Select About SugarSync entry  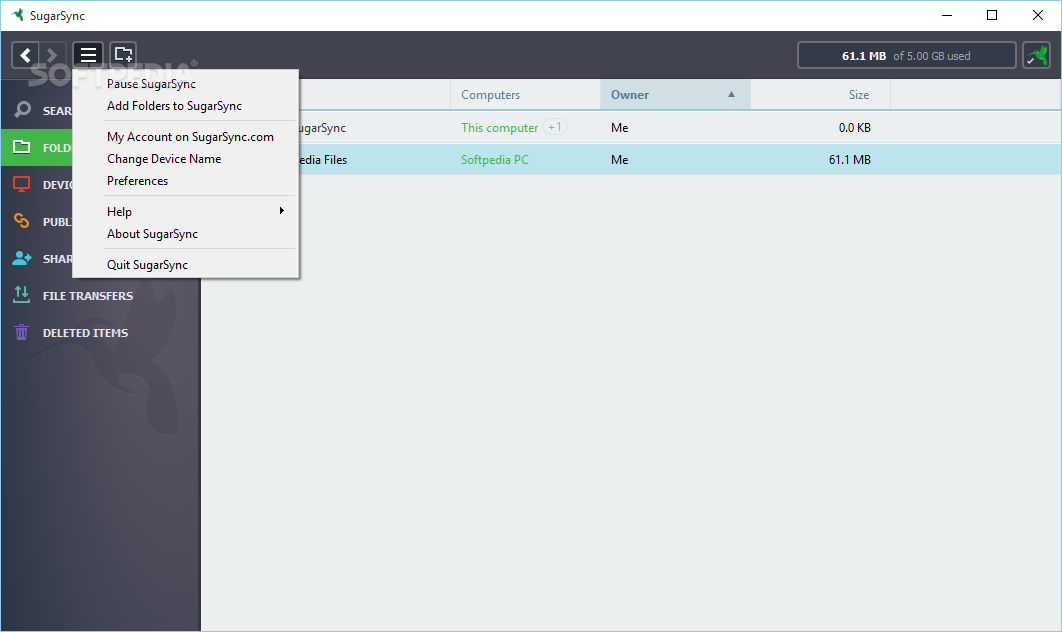152,234
